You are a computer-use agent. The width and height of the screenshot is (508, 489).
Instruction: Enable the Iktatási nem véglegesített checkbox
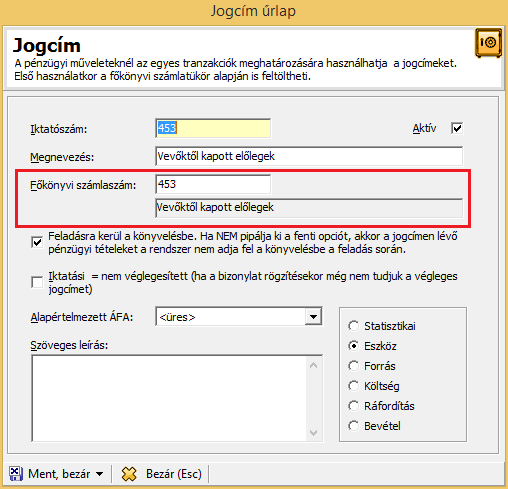[37, 282]
